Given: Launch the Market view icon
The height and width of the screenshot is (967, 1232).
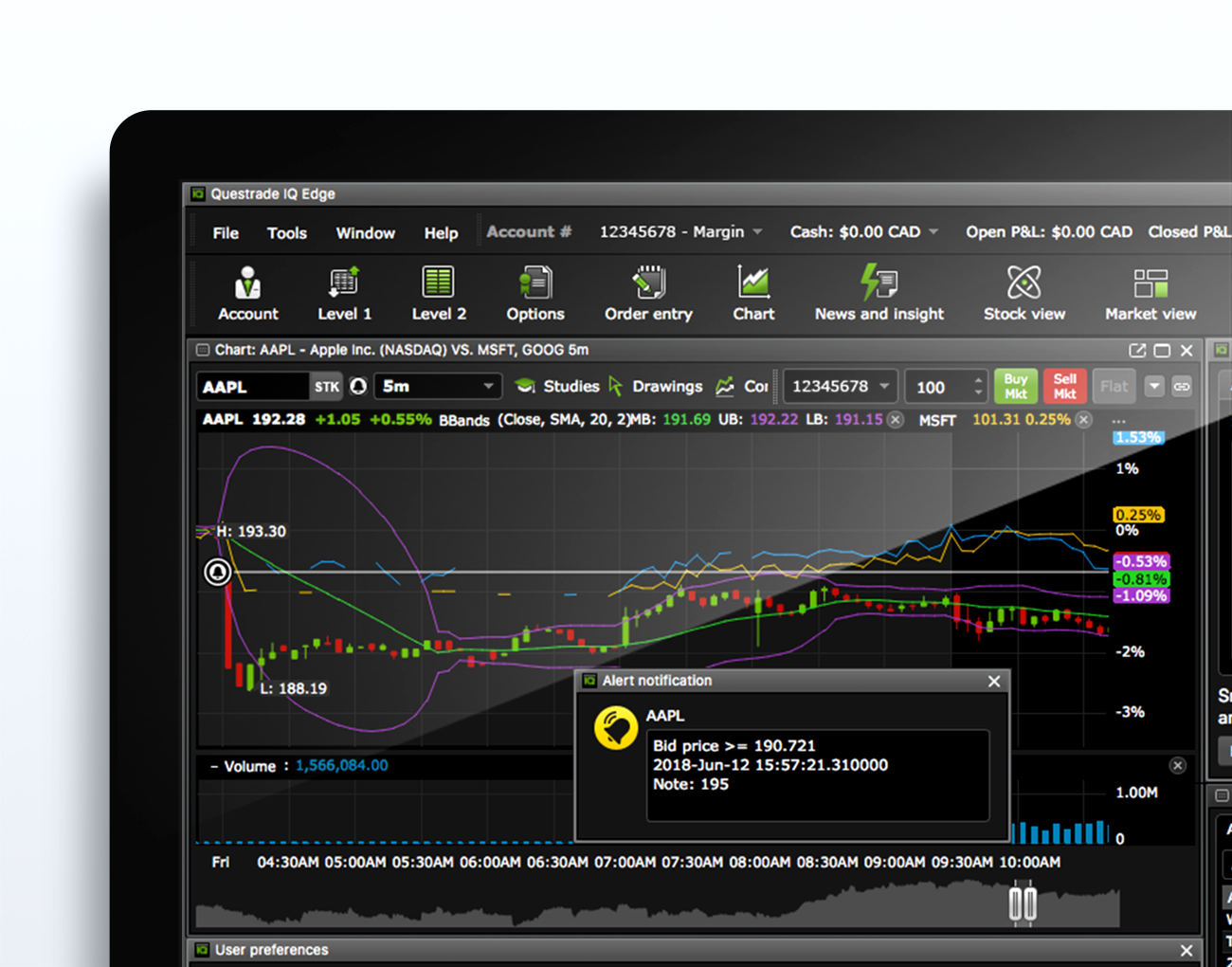Looking at the screenshot, I should point(1150,292).
